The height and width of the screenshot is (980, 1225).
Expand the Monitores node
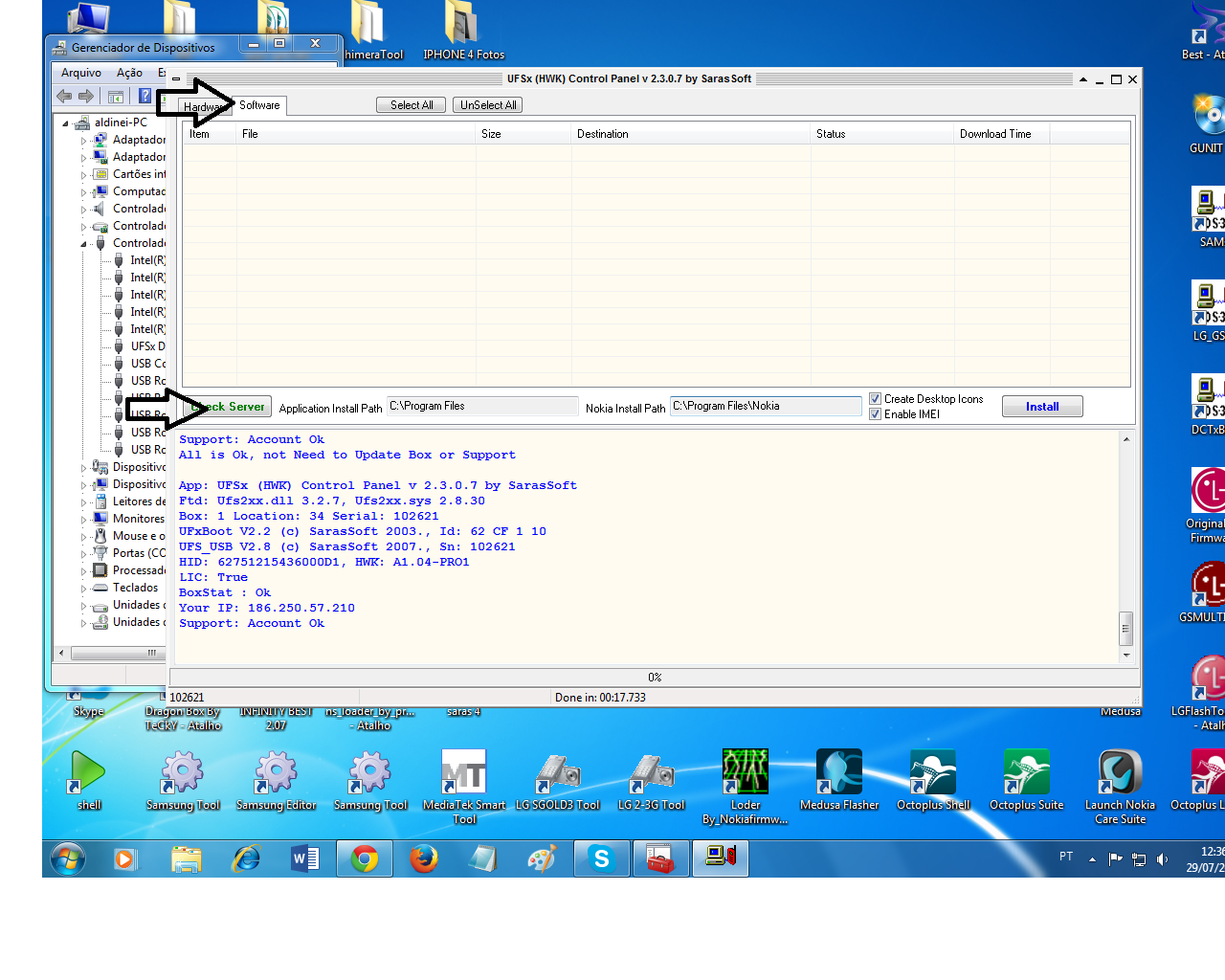(x=83, y=520)
